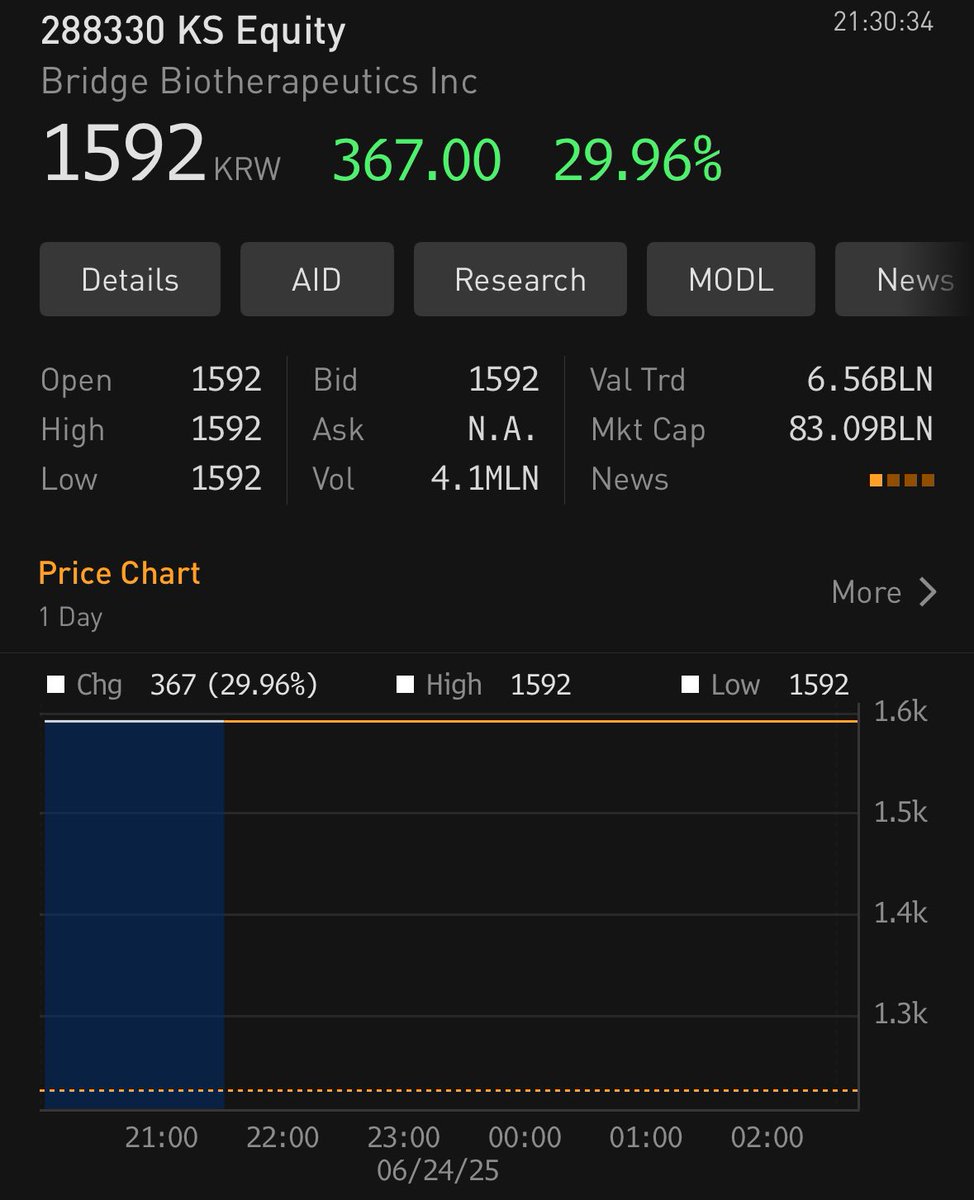The width and height of the screenshot is (974, 1200).
Task: Tap the 00:00 time axis label
Action: pos(525,1137)
